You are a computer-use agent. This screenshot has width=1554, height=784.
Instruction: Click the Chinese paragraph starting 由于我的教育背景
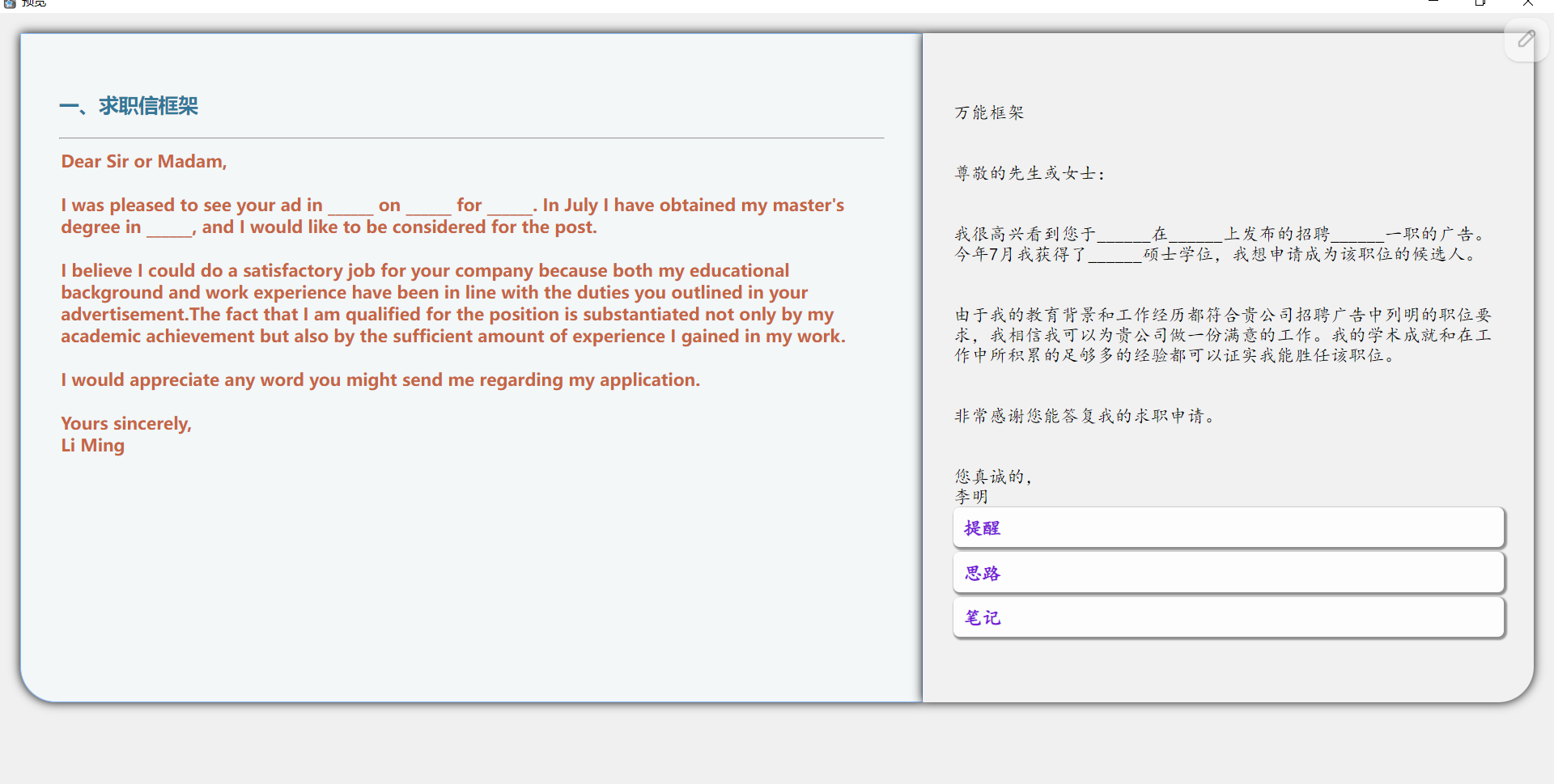pyautogui.click(x=1223, y=335)
